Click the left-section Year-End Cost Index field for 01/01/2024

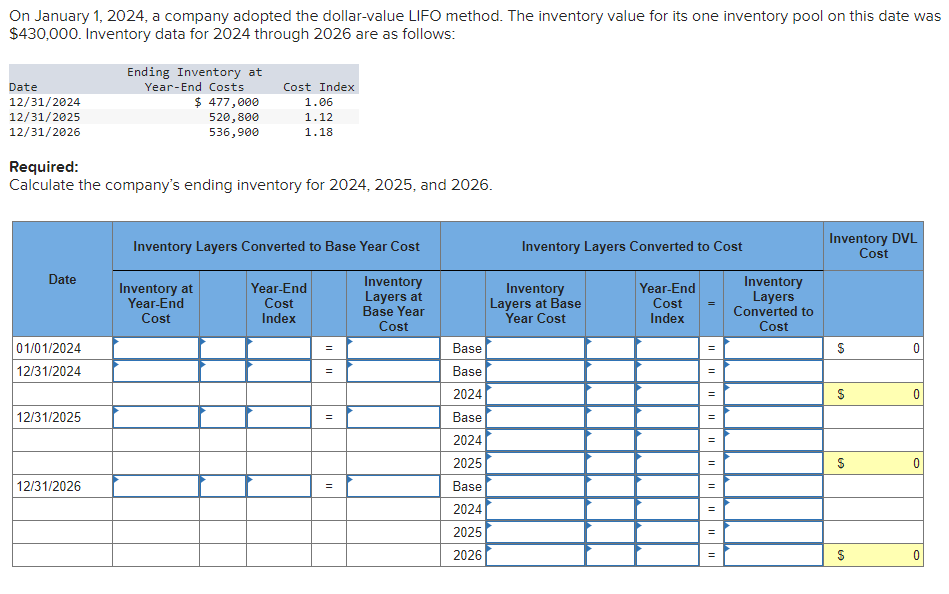tap(278, 348)
